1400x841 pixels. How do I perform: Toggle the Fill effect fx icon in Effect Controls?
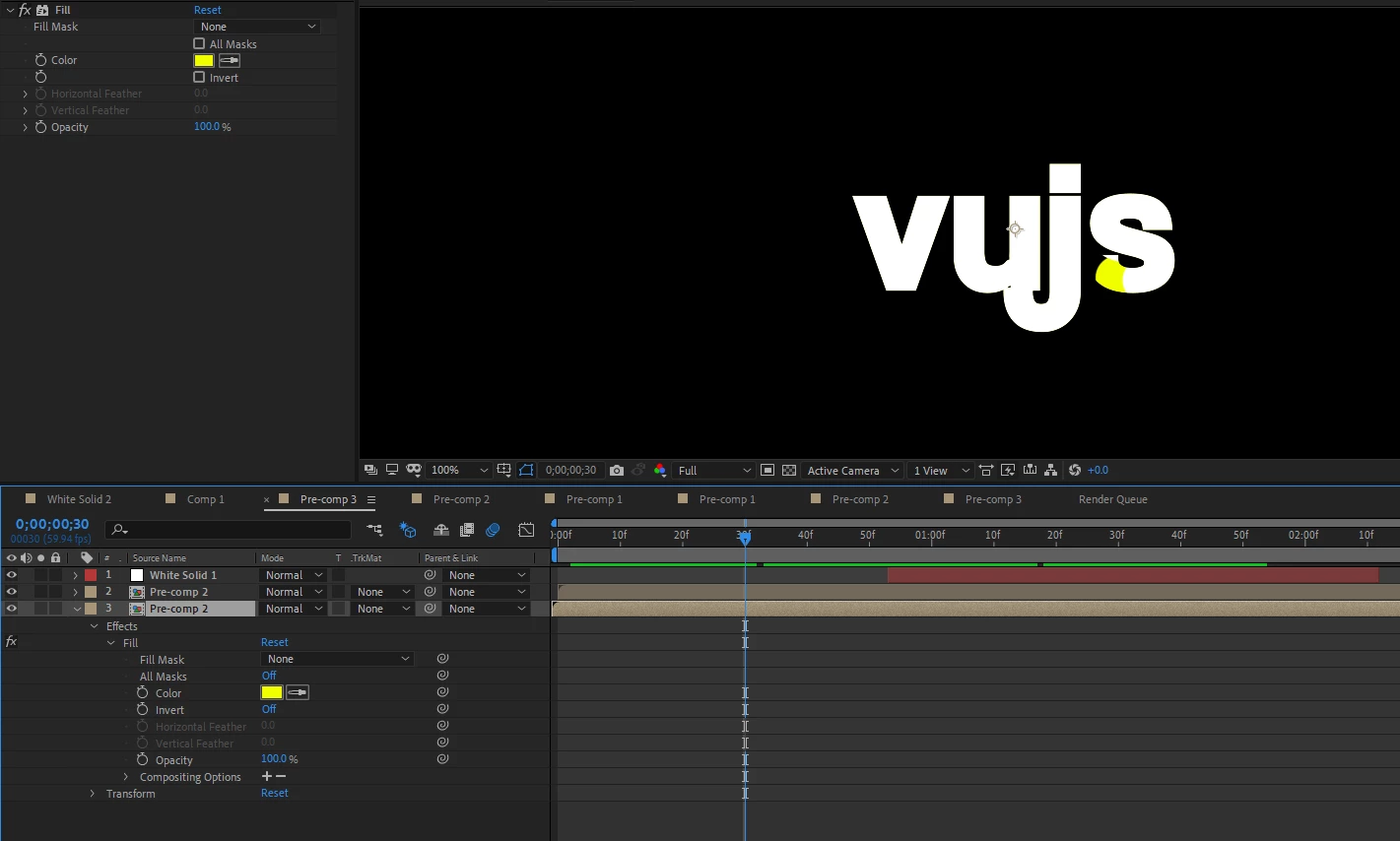[x=26, y=10]
